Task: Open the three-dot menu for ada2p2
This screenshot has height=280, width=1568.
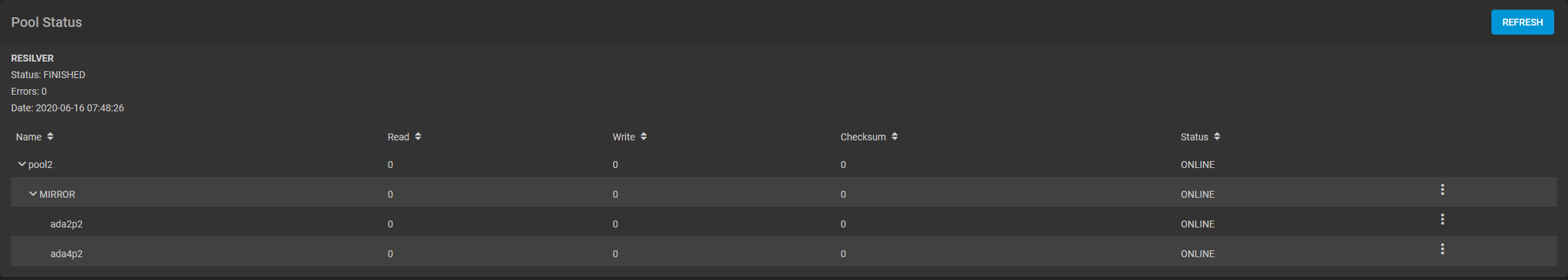Action: pos(1442,219)
